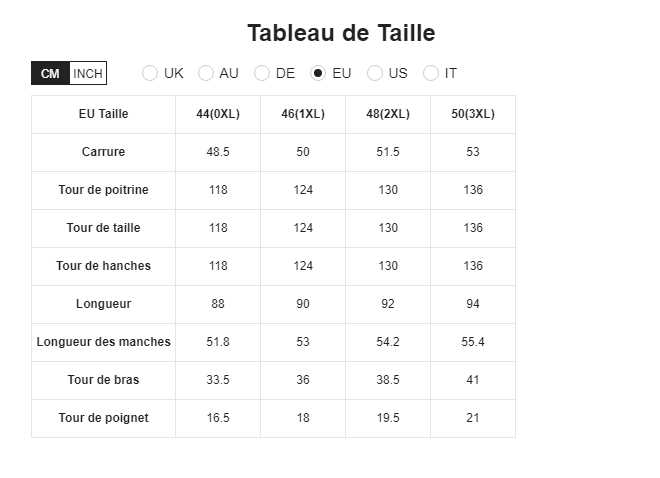Screen dimensions: 660x478
Task: Select the UK size radio button
Action: pos(150,73)
